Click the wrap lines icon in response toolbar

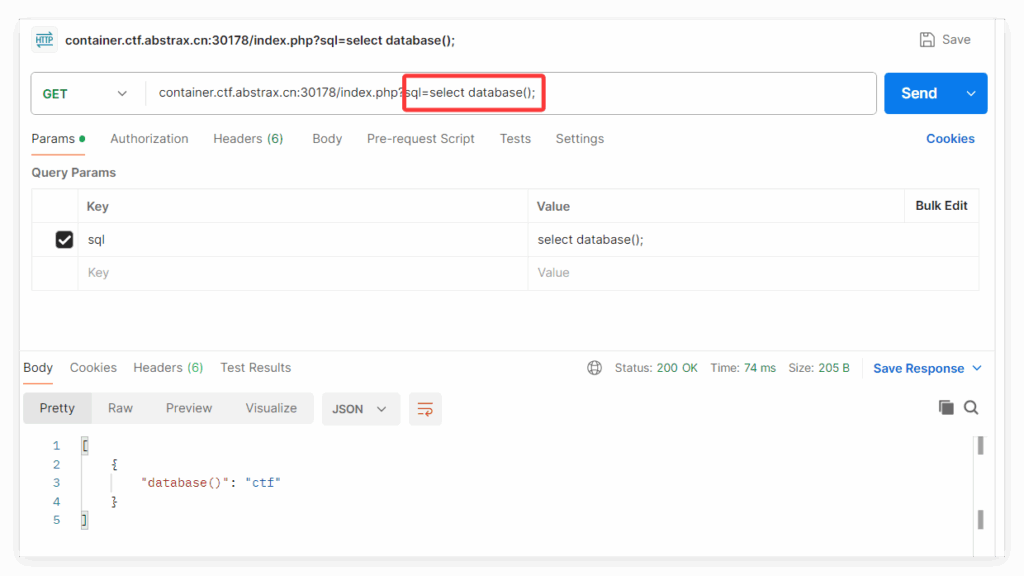click(x=425, y=408)
